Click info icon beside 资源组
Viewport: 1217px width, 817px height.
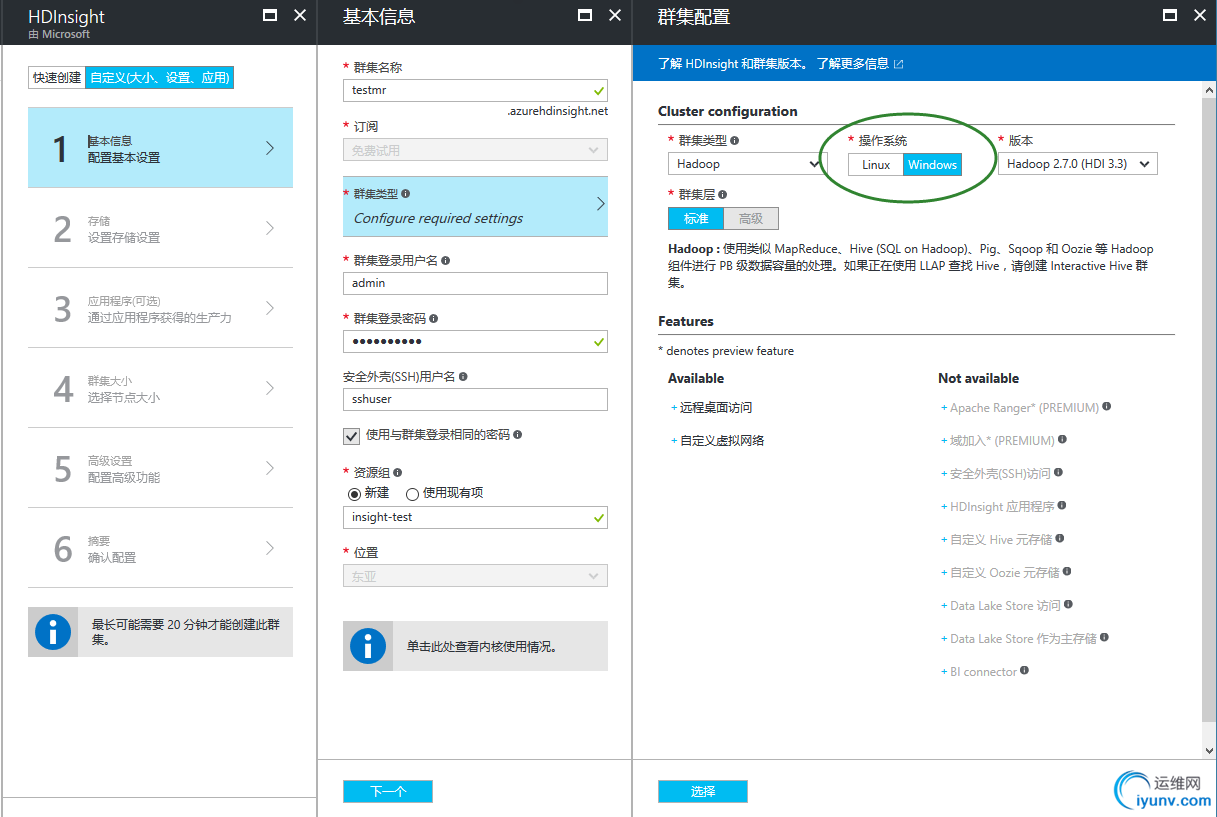[x=397, y=472]
